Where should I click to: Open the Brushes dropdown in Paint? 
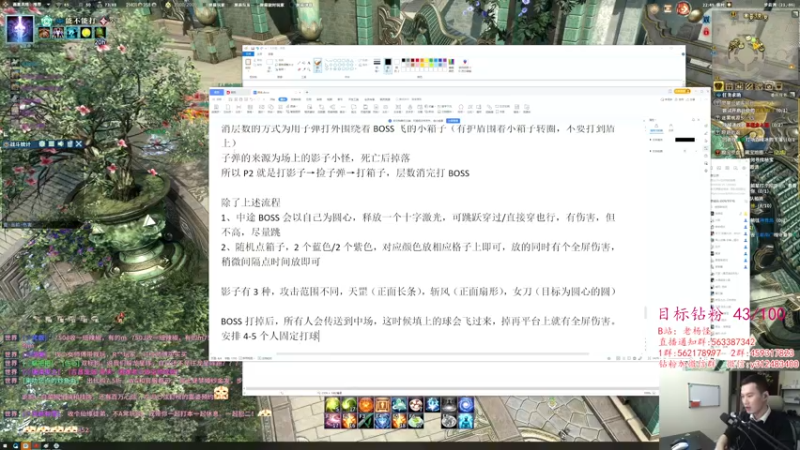[x=317, y=65]
